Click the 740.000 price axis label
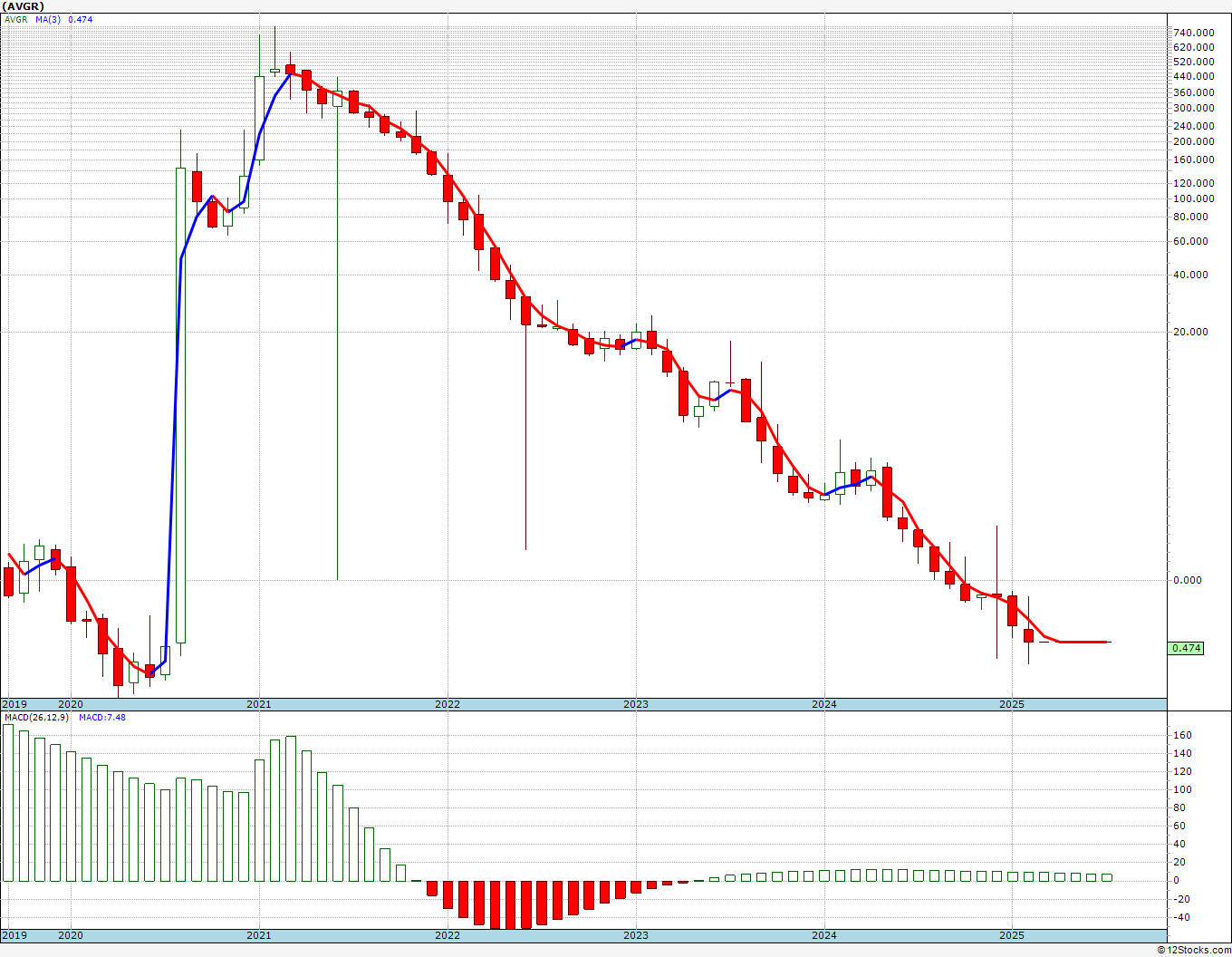1232x957 pixels. (1193, 33)
